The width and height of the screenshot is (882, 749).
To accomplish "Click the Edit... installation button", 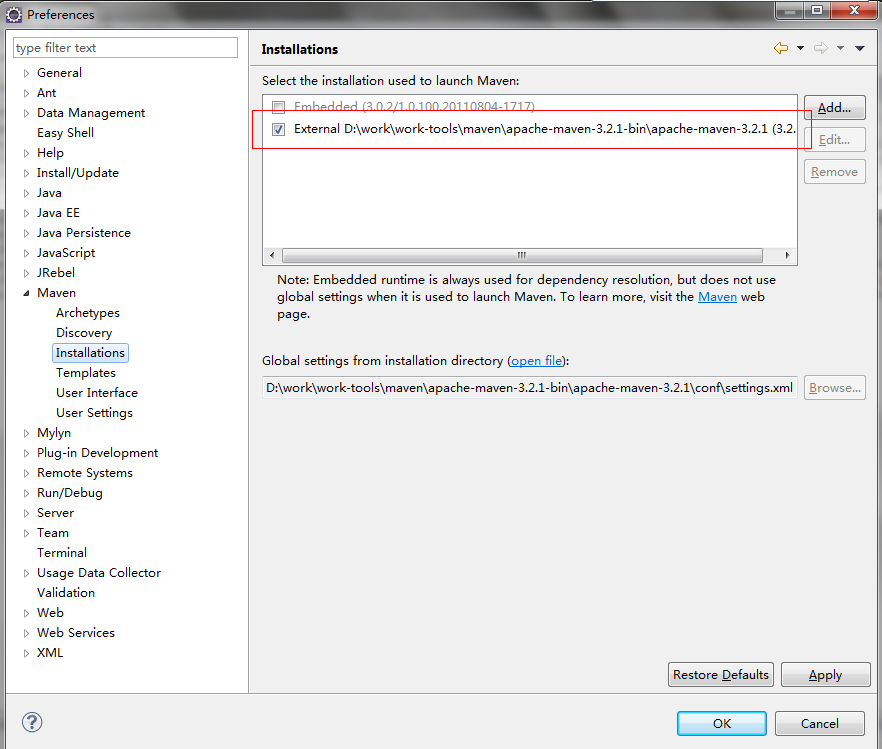I will click(x=834, y=139).
